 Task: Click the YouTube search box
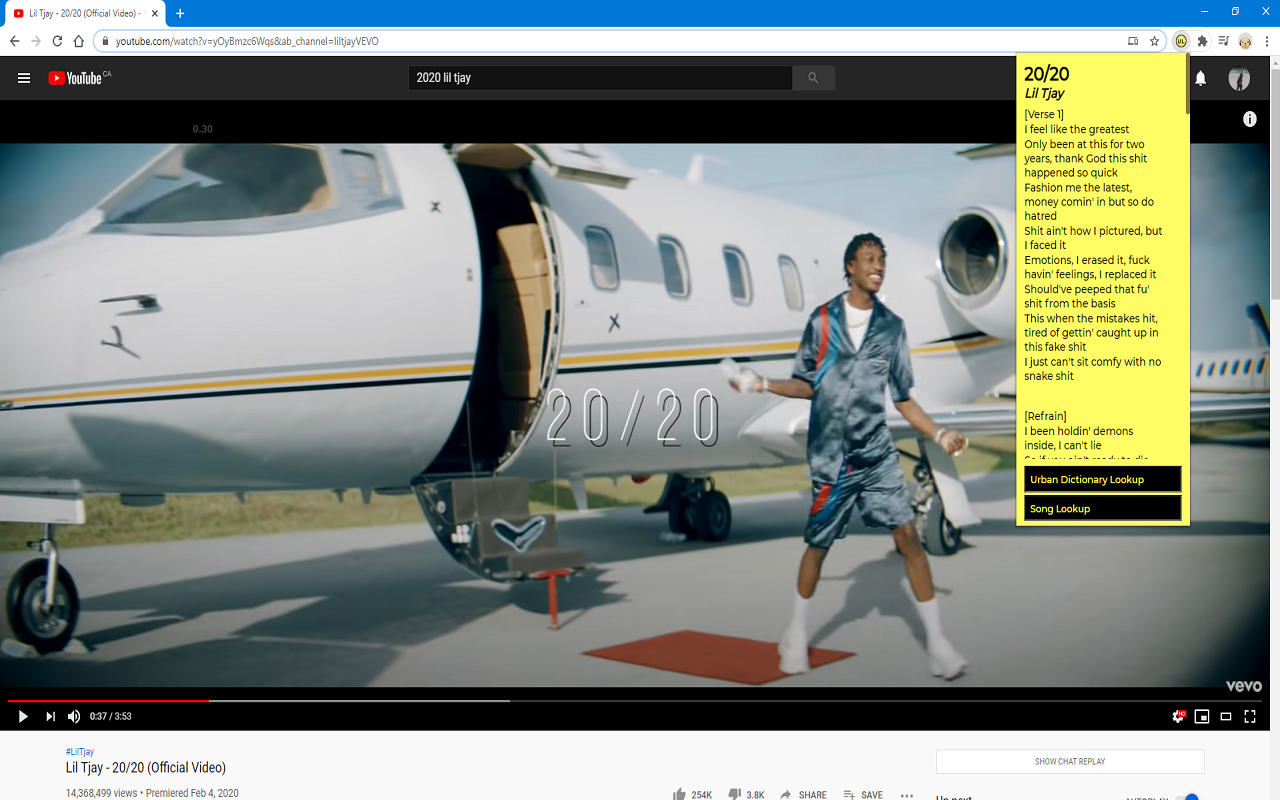pyautogui.click(x=600, y=78)
